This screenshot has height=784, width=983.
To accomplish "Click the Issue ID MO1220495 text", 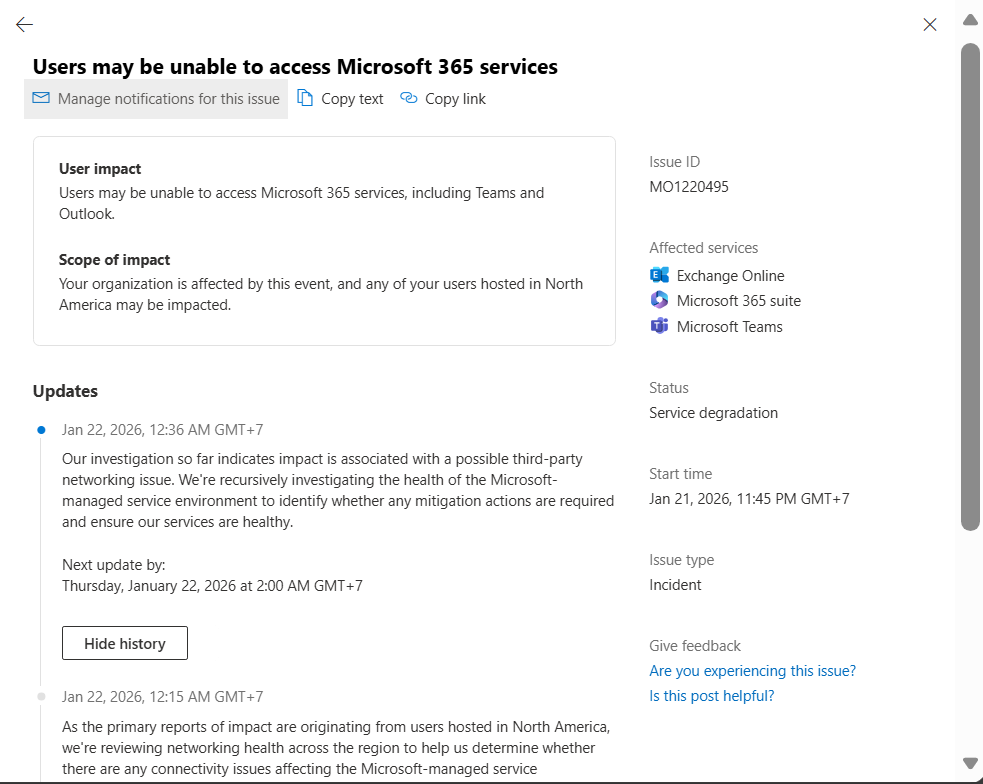I will pos(689,187).
